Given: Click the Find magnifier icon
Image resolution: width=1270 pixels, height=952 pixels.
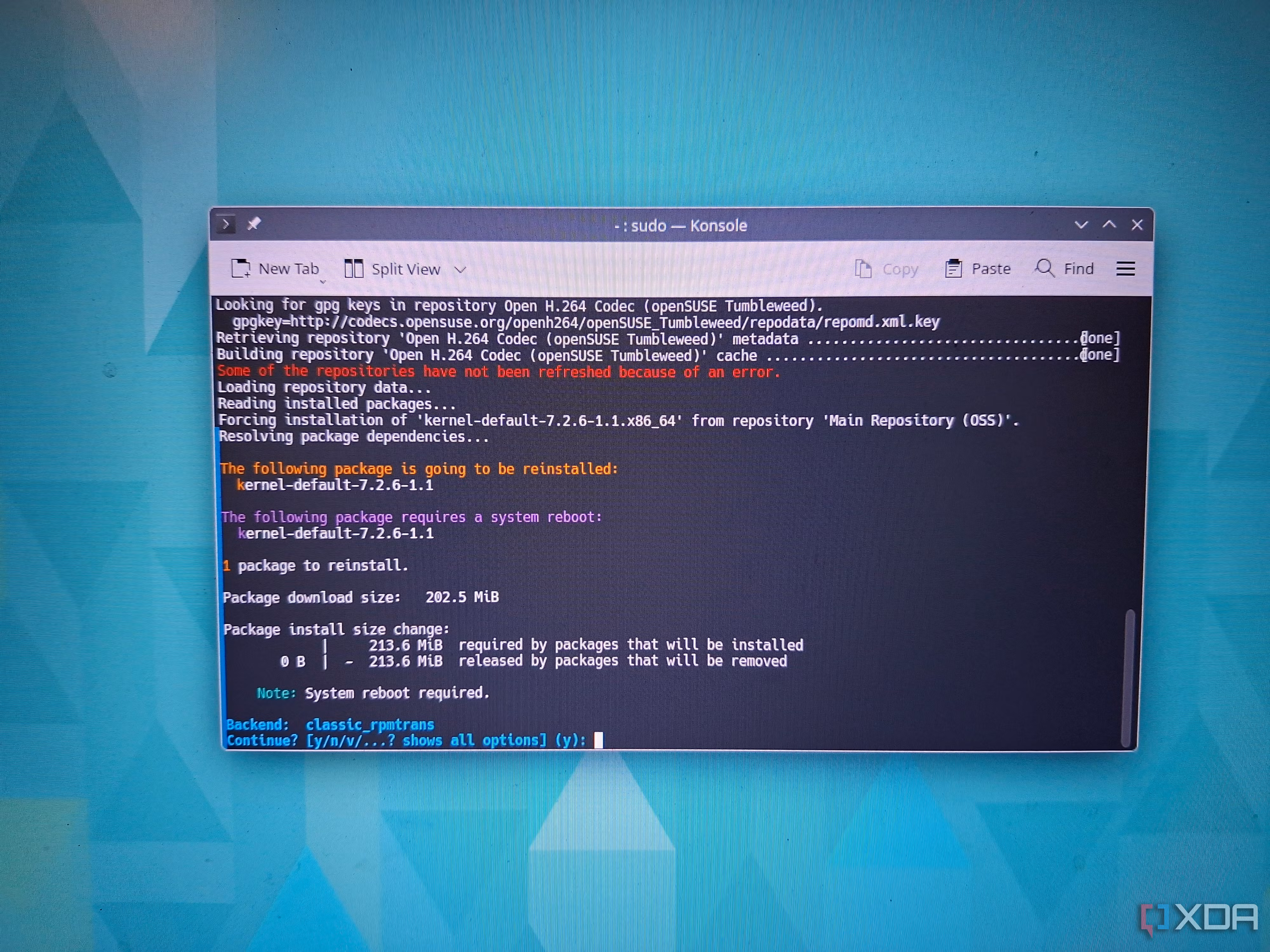Looking at the screenshot, I should pos(1044,268).
